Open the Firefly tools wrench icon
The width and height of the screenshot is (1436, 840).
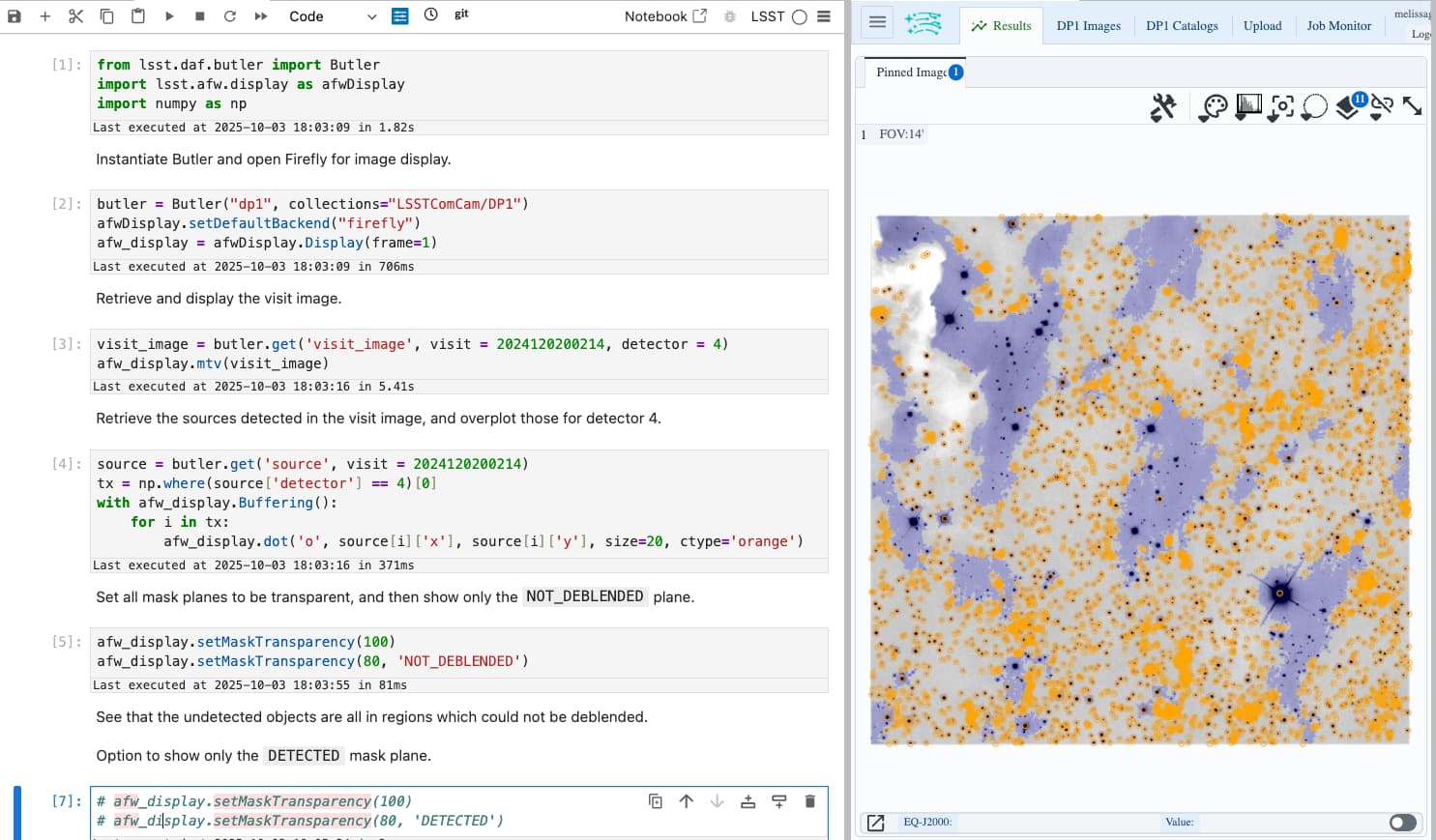1163,106
